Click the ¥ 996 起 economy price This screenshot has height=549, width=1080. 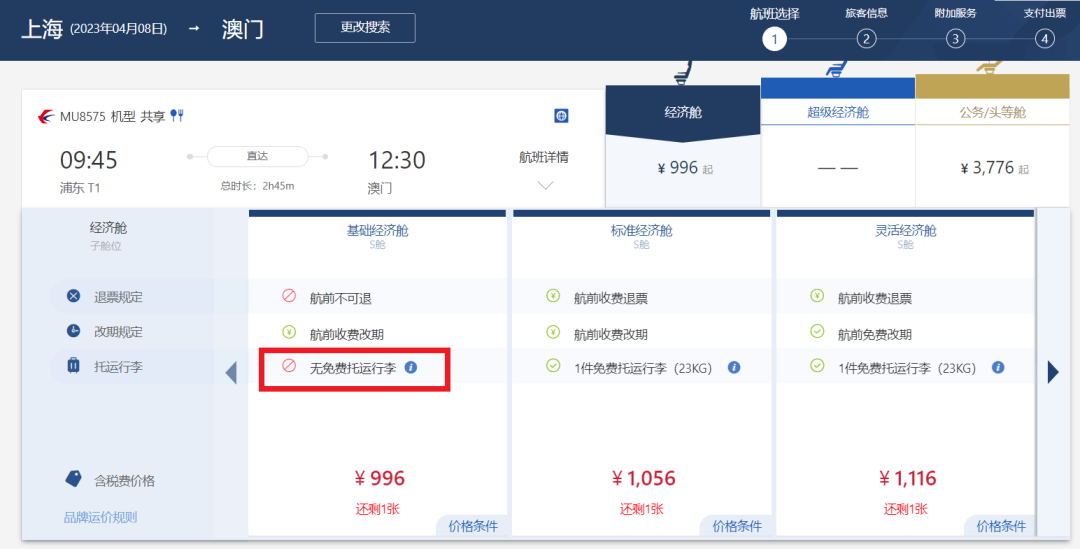pos(685,168)
